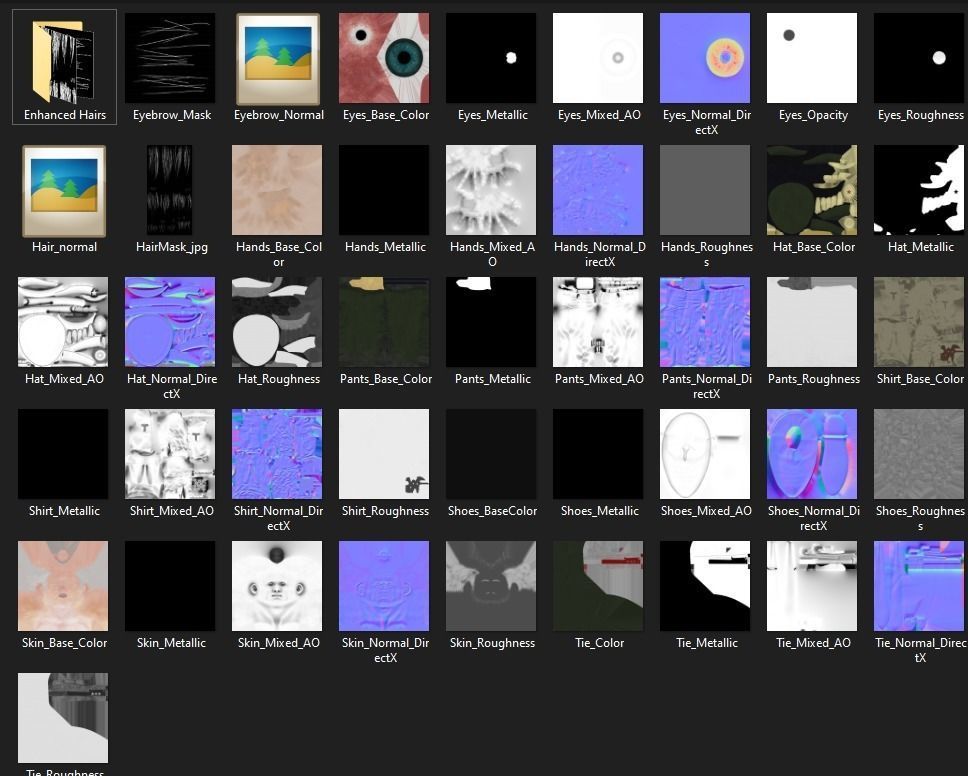Select the Hair_normal image file icon
This screenshot has height=776, width=968.
(x=64, y=191)
